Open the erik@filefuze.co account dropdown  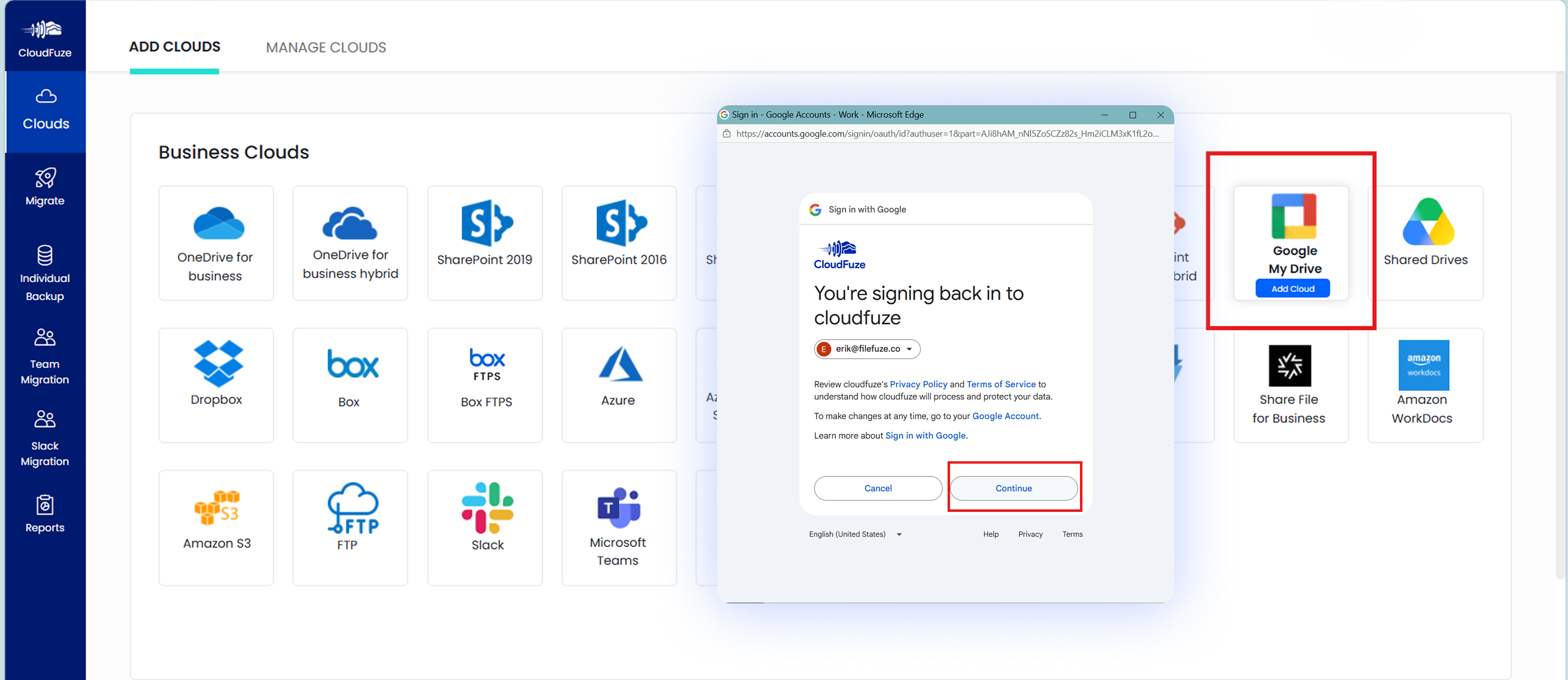[867, 349]
